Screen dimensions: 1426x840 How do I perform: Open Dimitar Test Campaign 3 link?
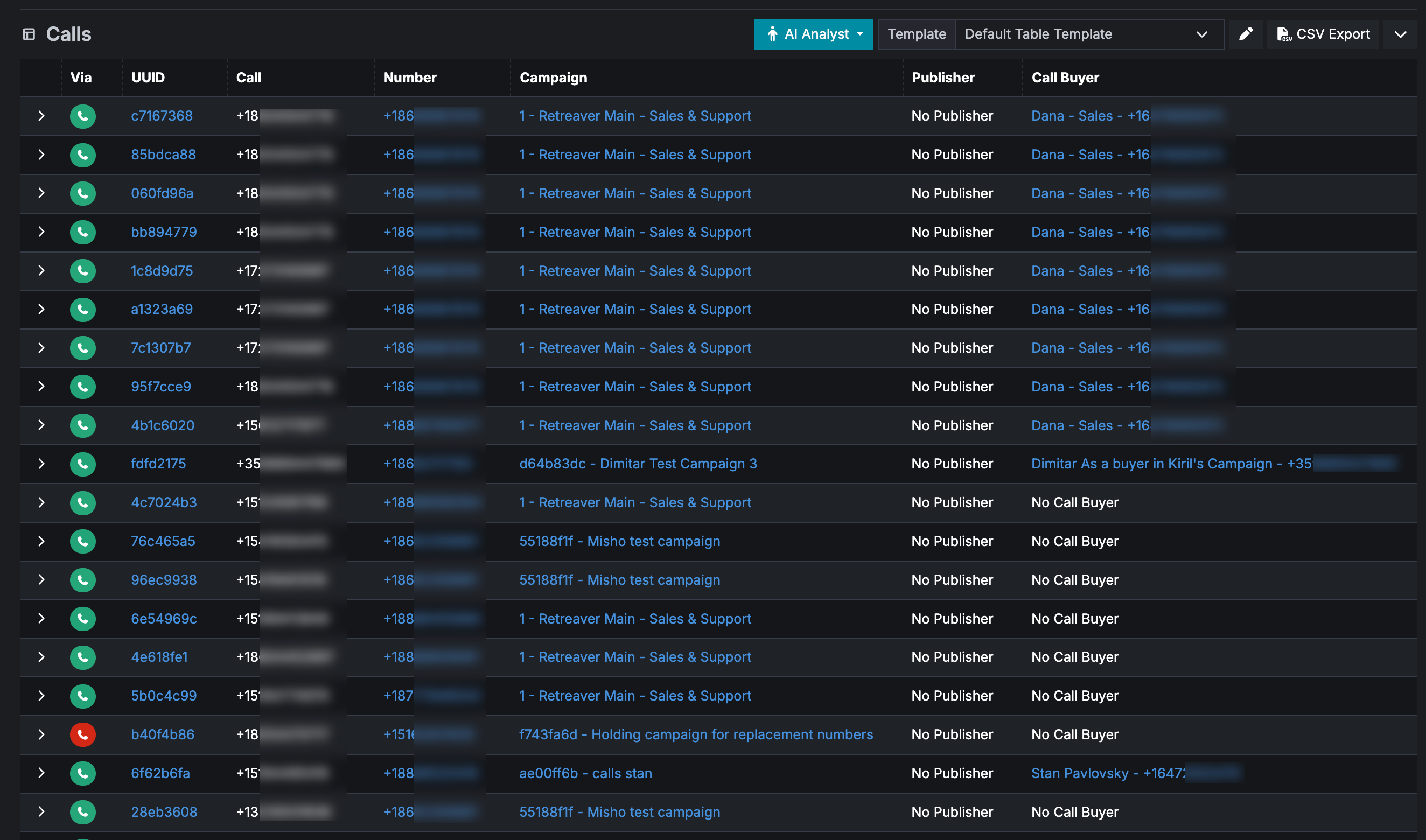point(639,464)
